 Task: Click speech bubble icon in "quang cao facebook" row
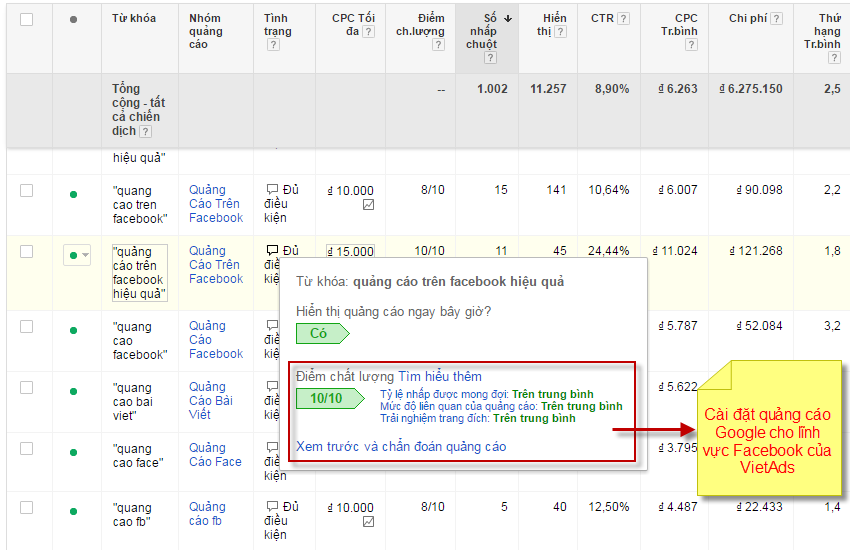272,325
